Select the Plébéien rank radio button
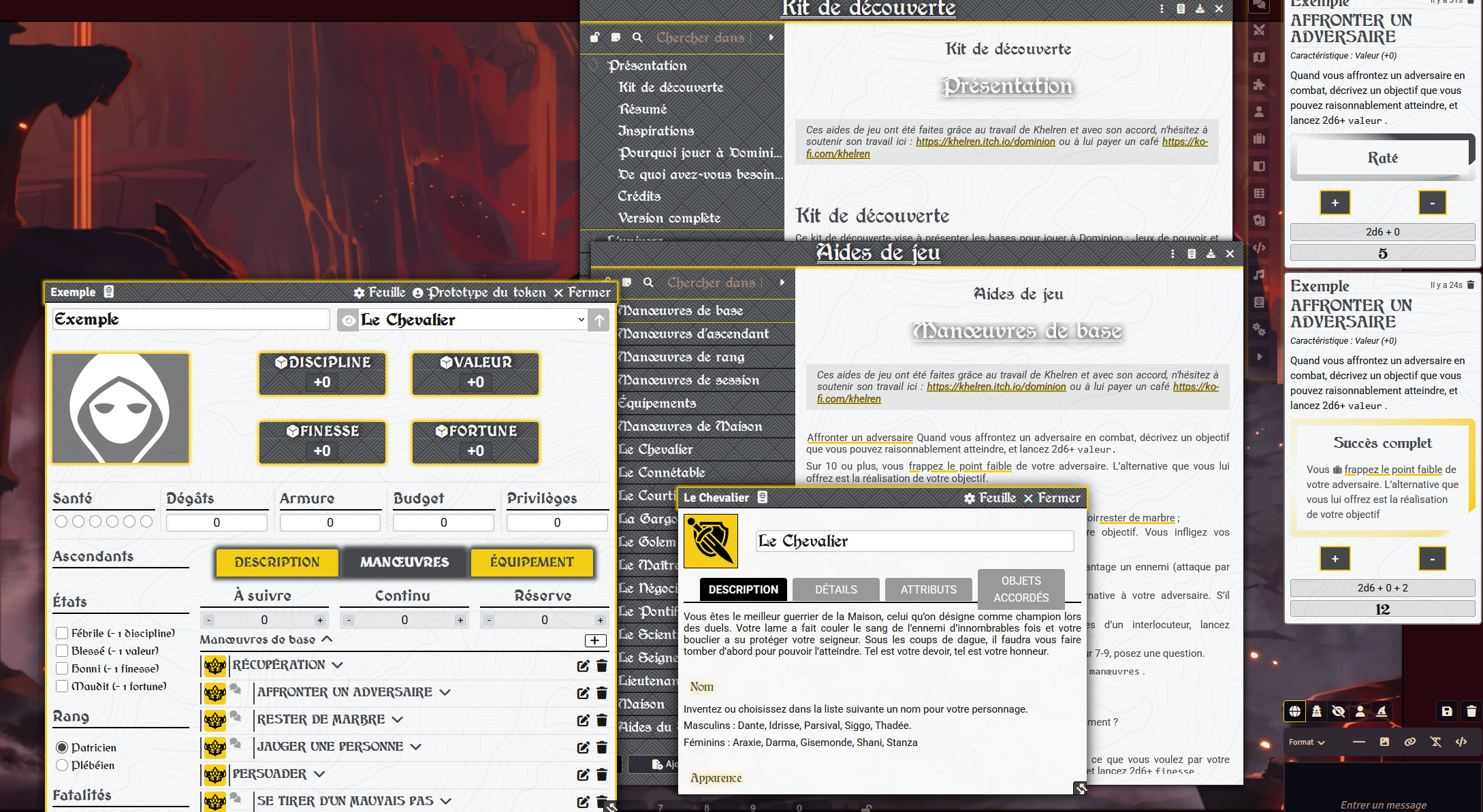The height and width of the screenshot is (812, 1483). (x=62, y=765)
